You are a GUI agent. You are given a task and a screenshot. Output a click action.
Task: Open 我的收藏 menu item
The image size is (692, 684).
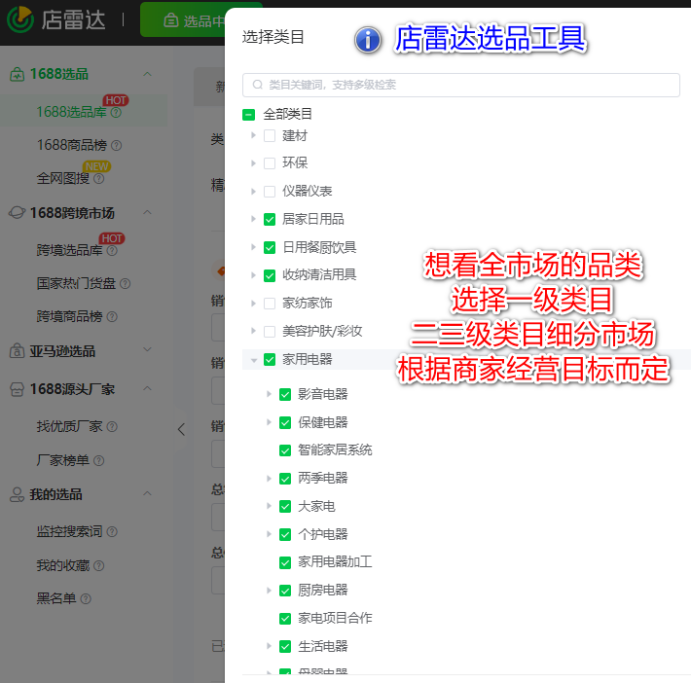[63, 565]
